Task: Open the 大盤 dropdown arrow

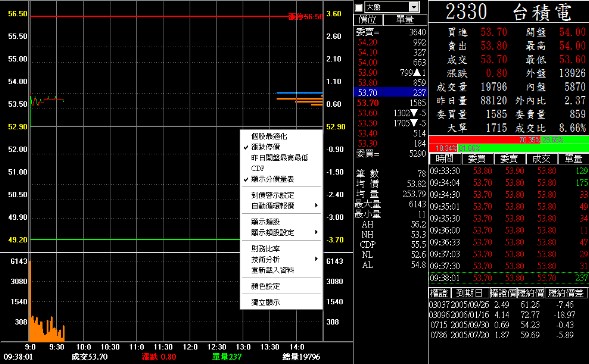Action: [414, 7]
